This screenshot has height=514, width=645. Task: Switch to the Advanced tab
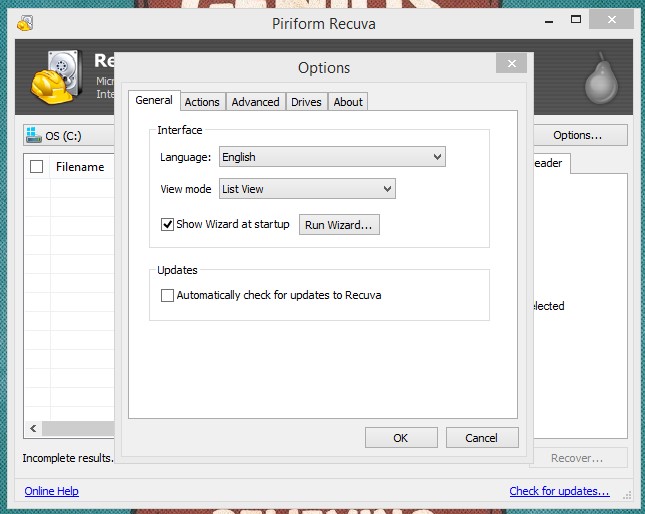tap(255, 102)
